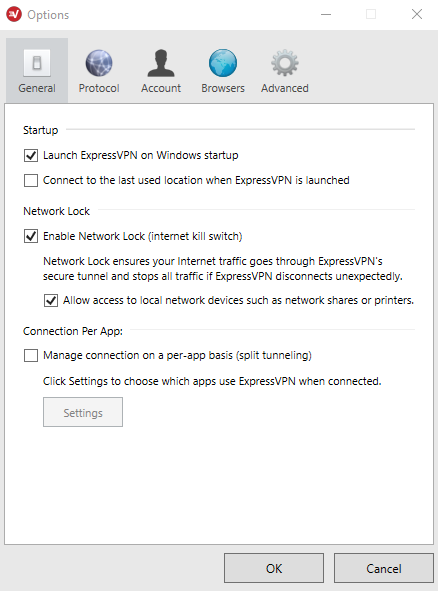Switch to the Account tab label
Image resolution: width=438 pixels, height=591 pixels.
click(161, 88)
